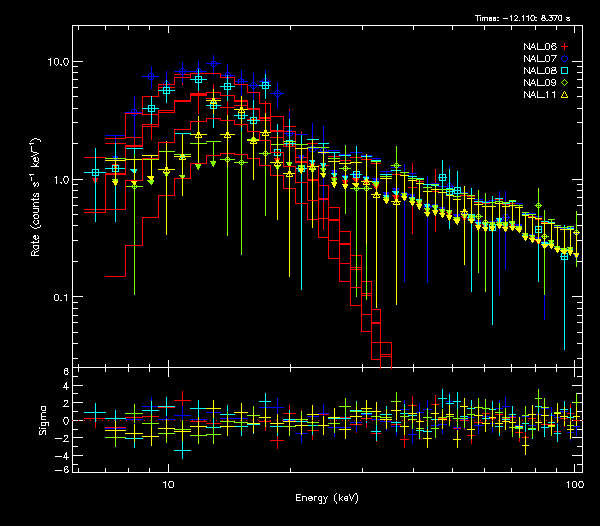Select the NAI_11 legend label
This screenshot has width=600, height=526.
(x=539, y=95)
